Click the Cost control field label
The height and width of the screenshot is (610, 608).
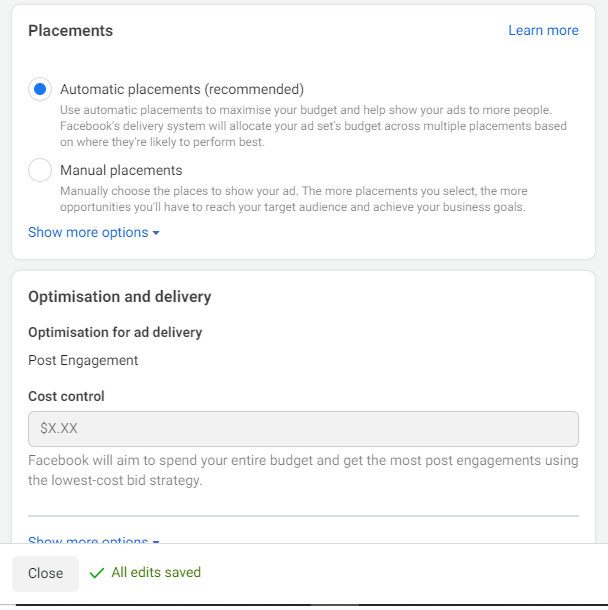[66, 396]
